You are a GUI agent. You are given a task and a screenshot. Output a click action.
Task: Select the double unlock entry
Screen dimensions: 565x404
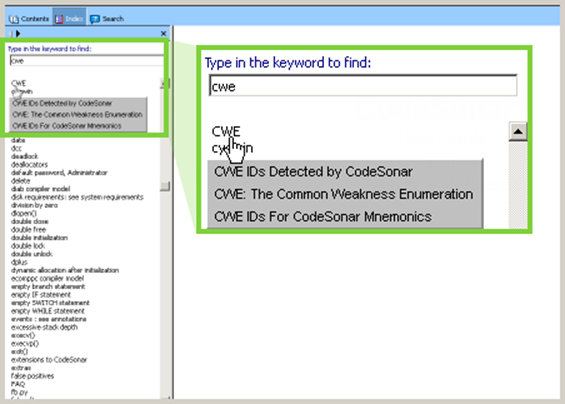32,254
